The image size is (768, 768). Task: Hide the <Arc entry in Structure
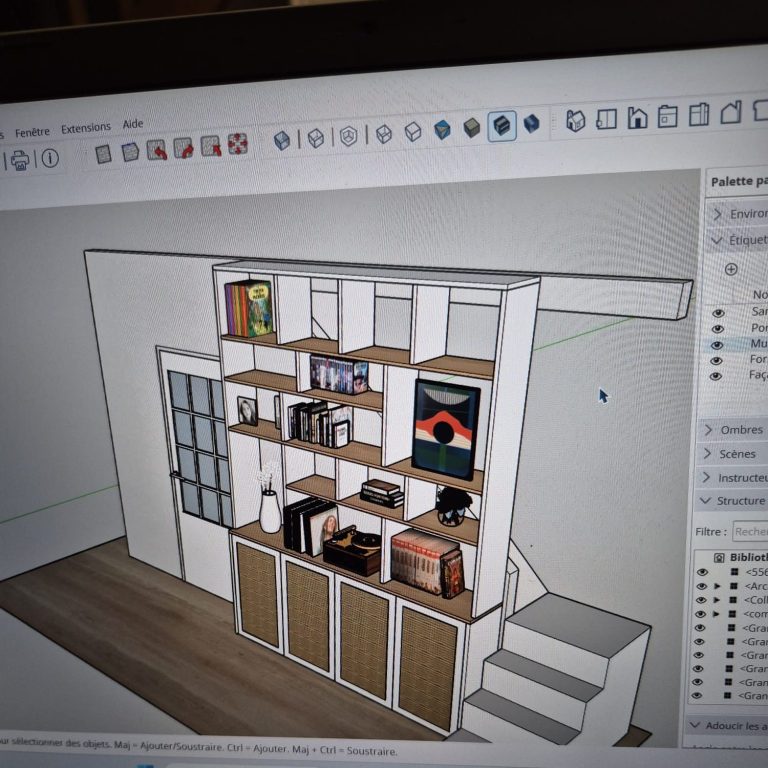[702, 586]
